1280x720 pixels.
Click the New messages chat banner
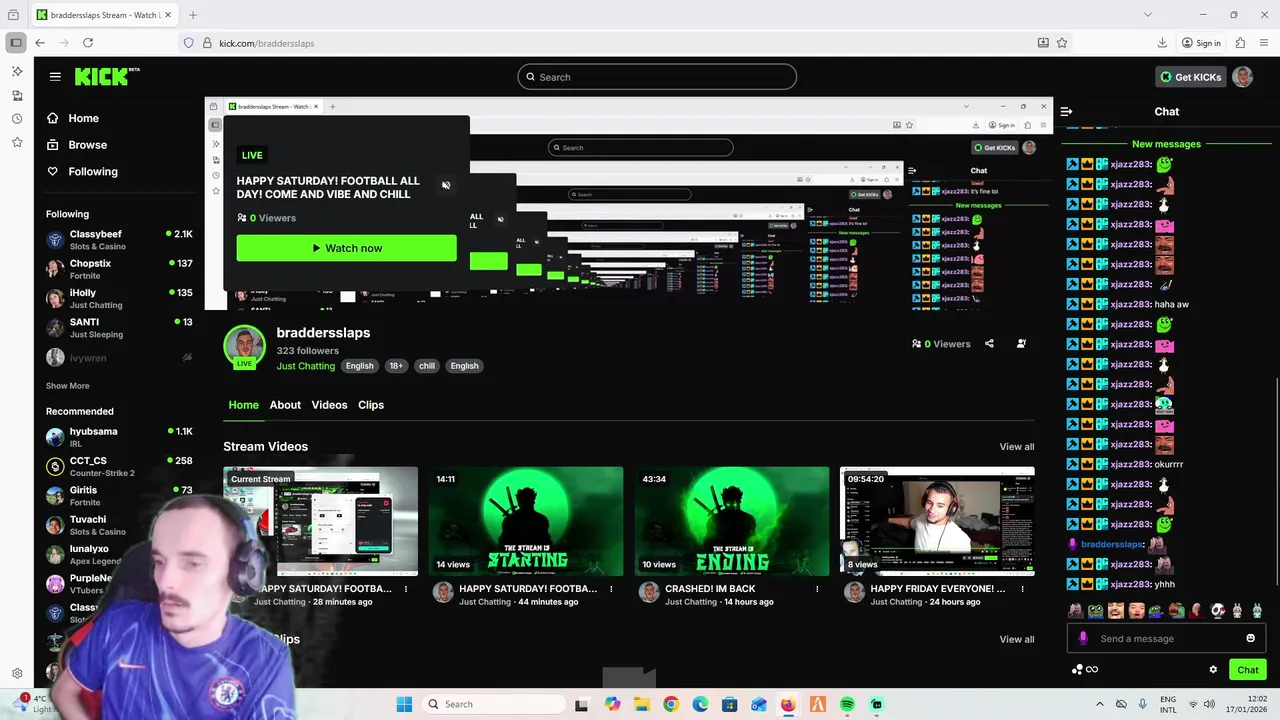pos(1166,144)
